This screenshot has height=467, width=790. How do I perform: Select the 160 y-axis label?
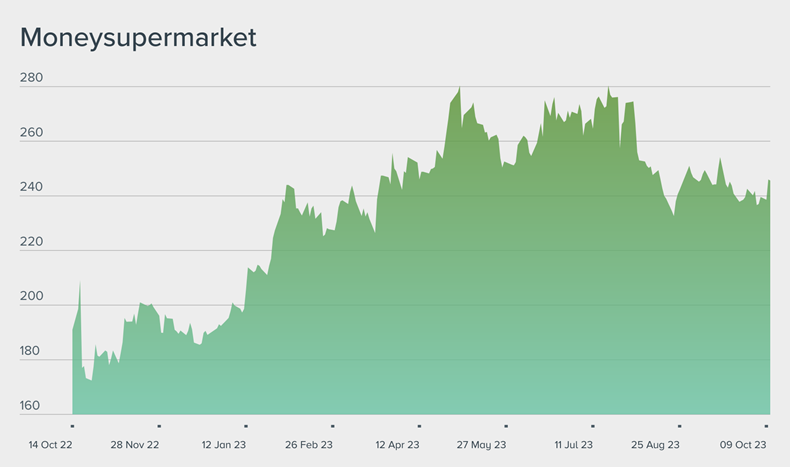(x=30, y=406)
